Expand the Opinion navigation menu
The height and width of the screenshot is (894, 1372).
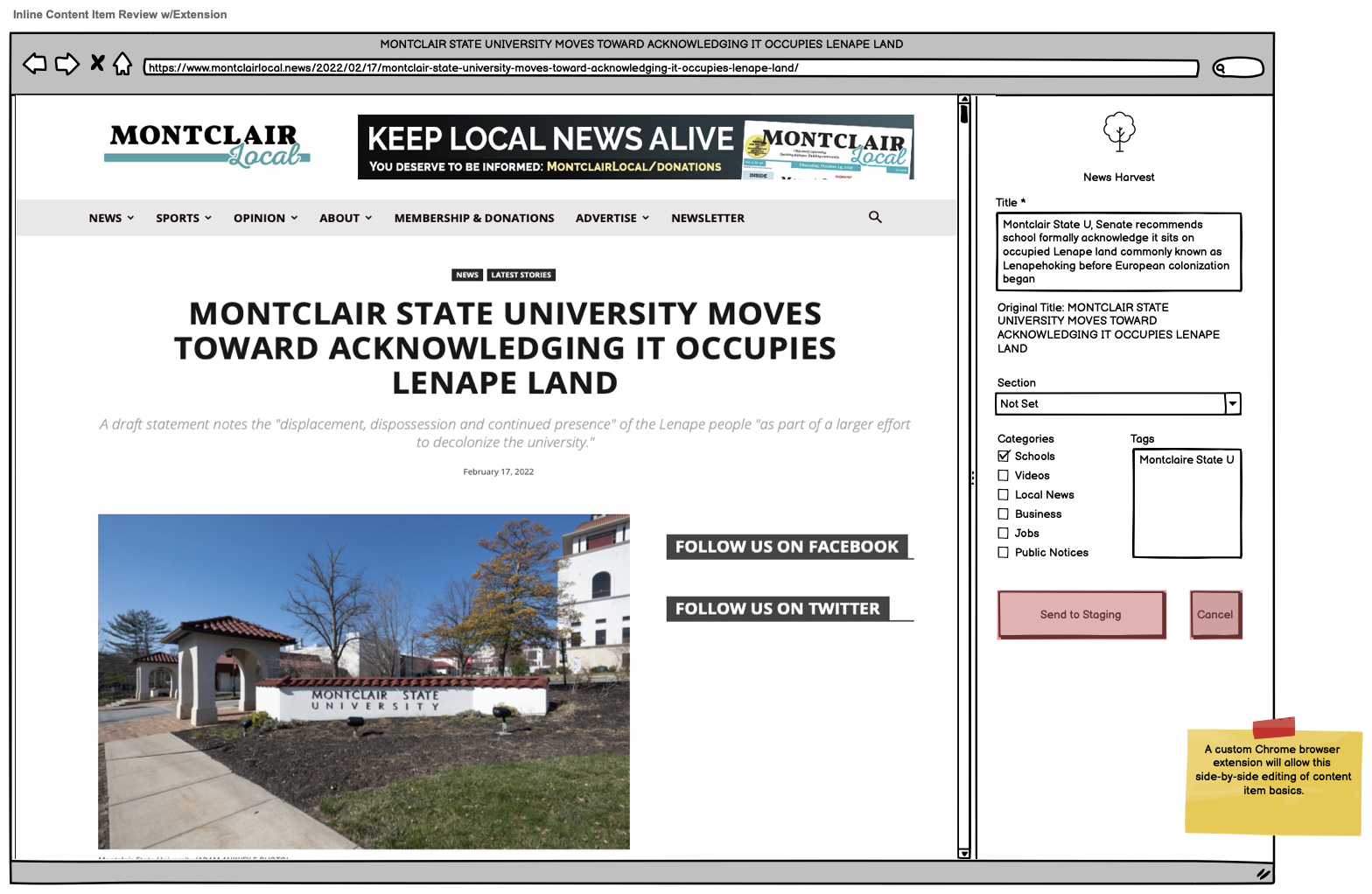click(x=265, y=218)
